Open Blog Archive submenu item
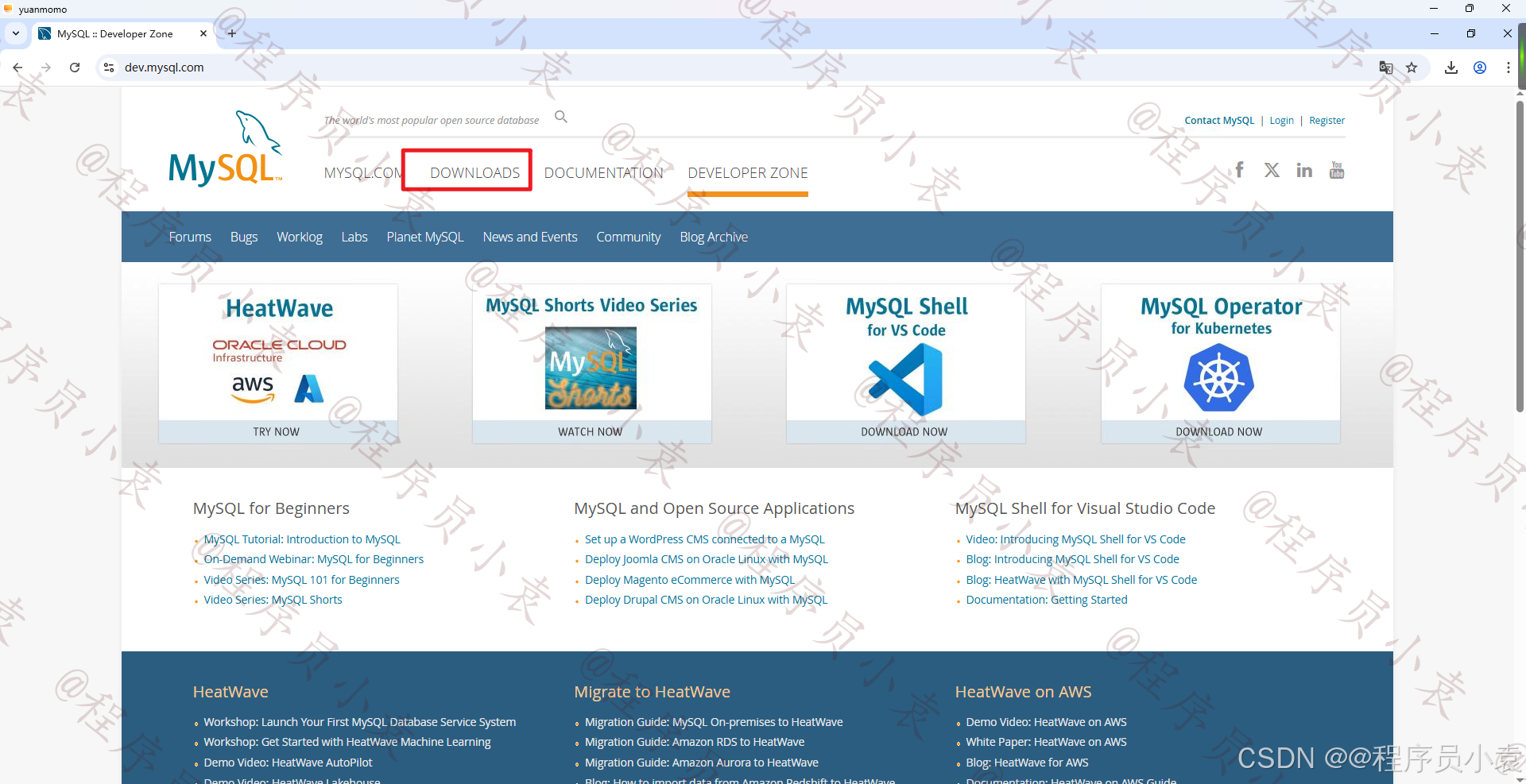Image resolution: width=1526 pixels, height=784 pixels. (x=714, y=237)
